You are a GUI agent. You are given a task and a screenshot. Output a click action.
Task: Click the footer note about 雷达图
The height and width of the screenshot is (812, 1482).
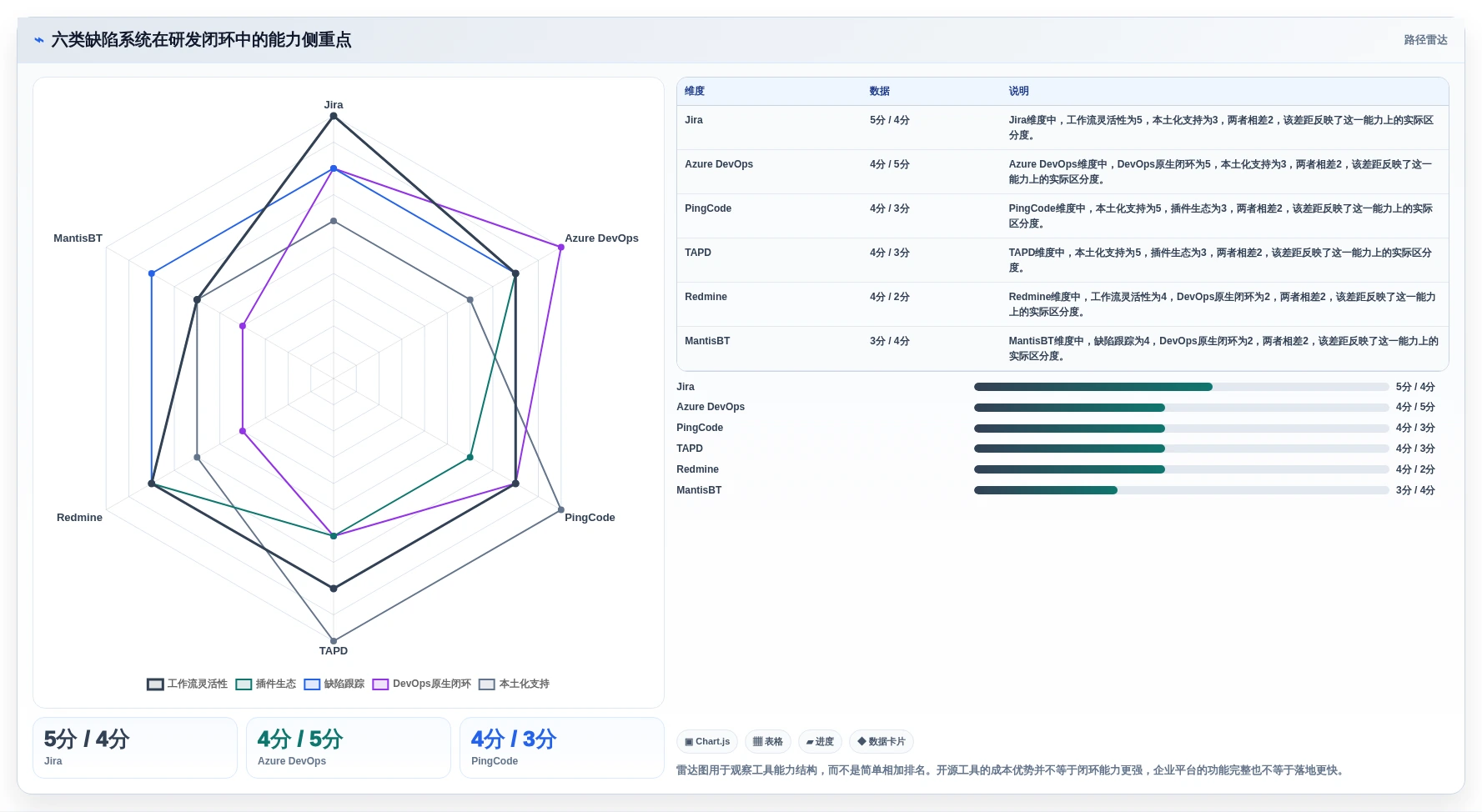pos(1012,770)
